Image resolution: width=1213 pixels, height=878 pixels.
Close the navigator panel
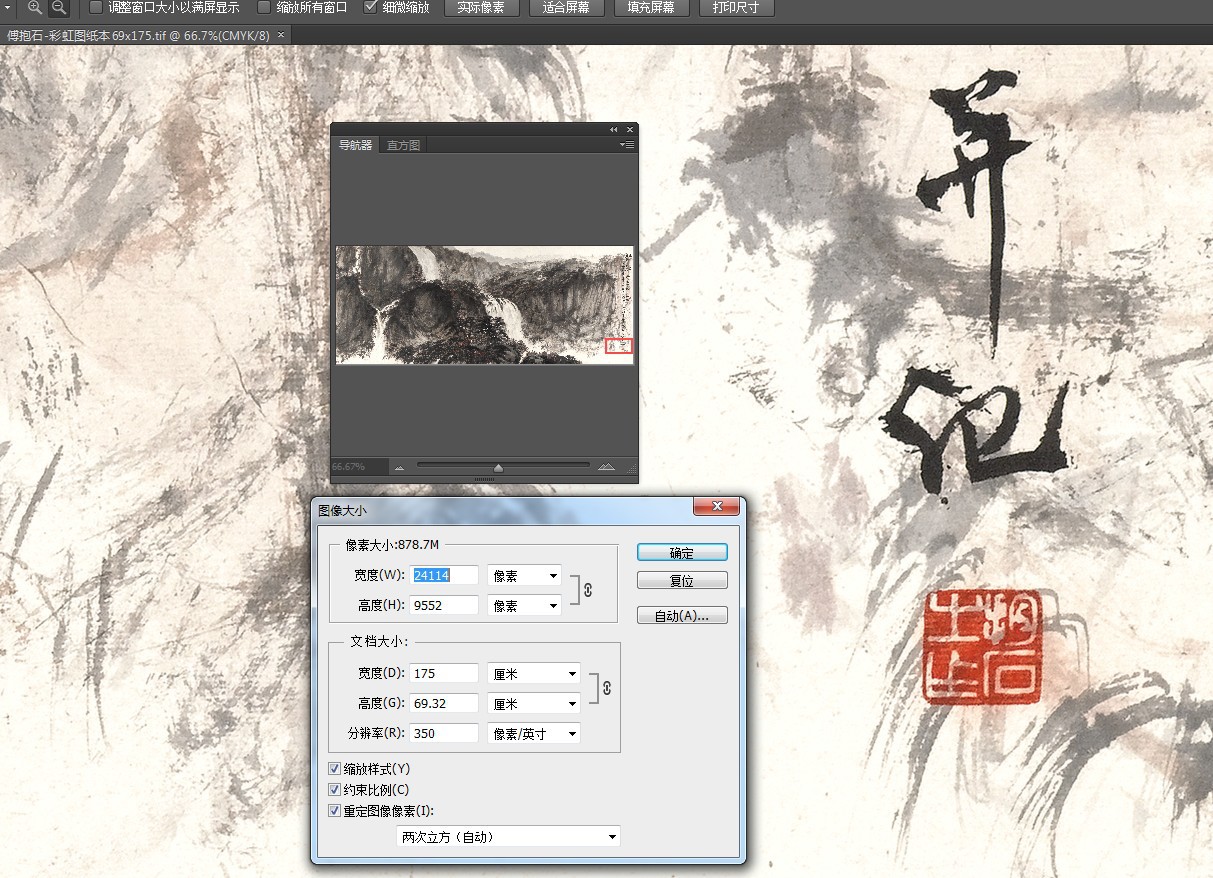(x=630, y=130)
